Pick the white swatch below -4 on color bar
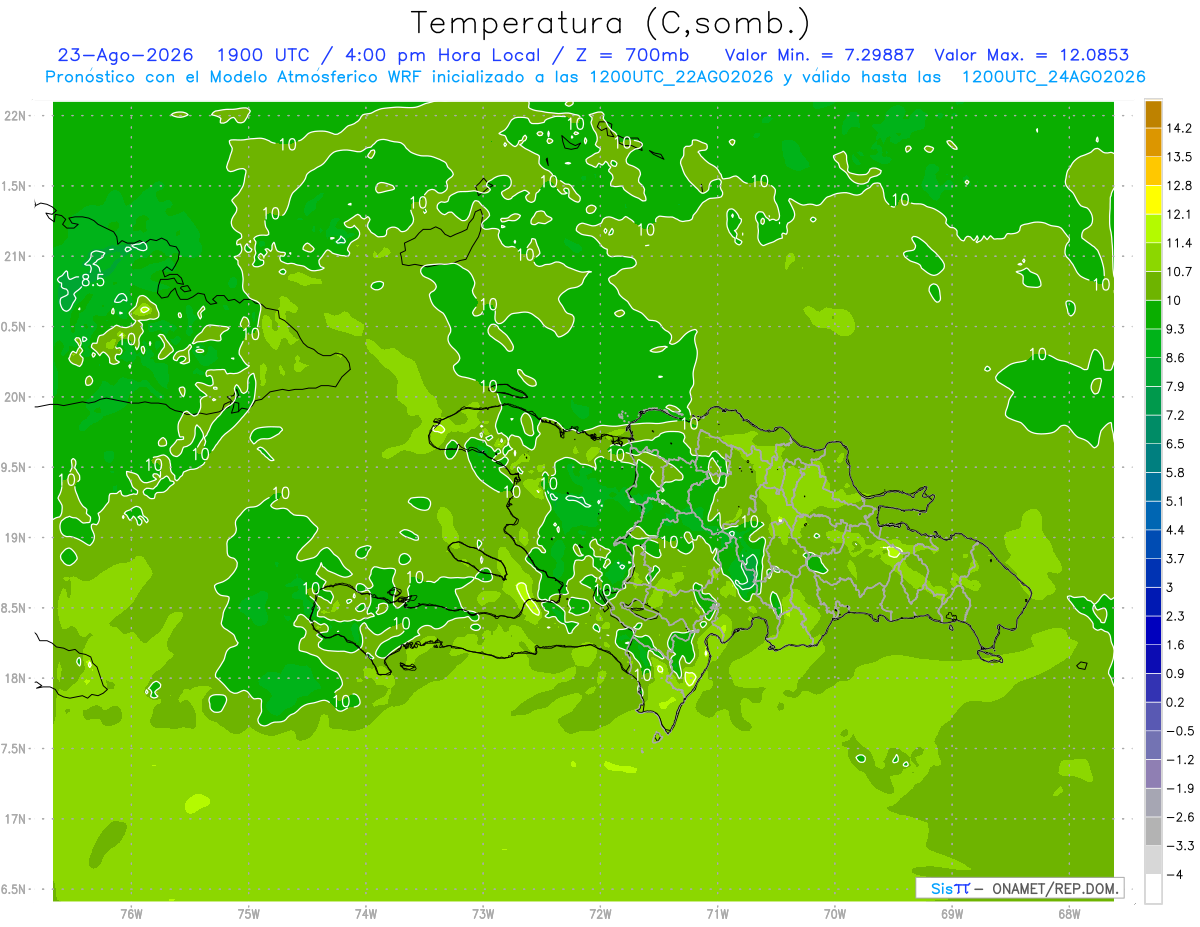The height and width of the screenshot is (927, 1200). (1153, 889)
